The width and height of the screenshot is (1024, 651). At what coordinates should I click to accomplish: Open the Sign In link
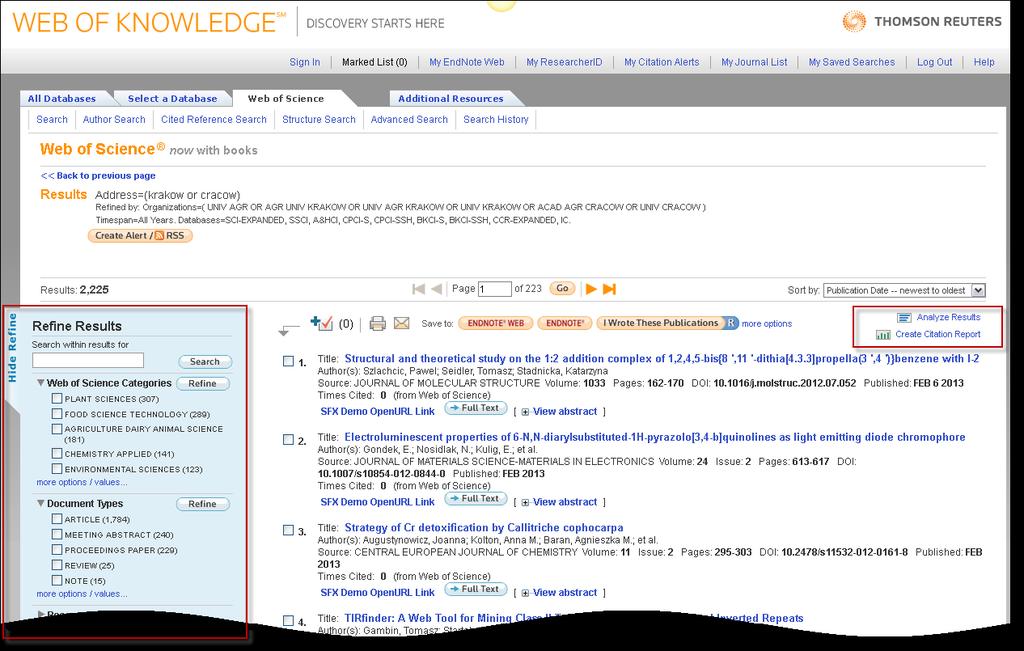[305, 62]
